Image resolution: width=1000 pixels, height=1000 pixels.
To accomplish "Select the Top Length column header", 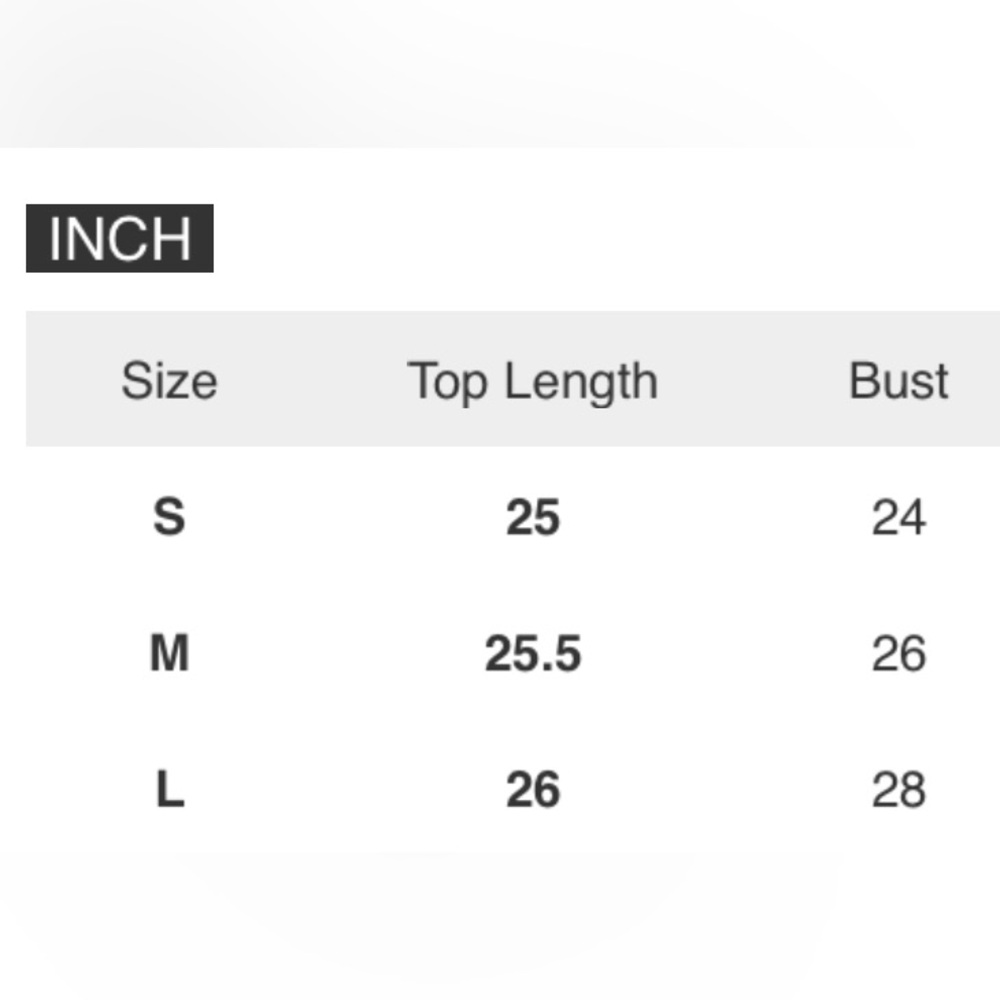I will (533, 382).
